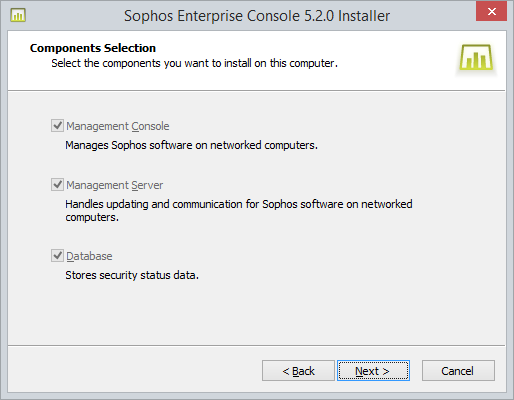Click the large green Sophos chart logo
Image resolution: width=514 pixels, height=400 pixels.
point(476,58)
